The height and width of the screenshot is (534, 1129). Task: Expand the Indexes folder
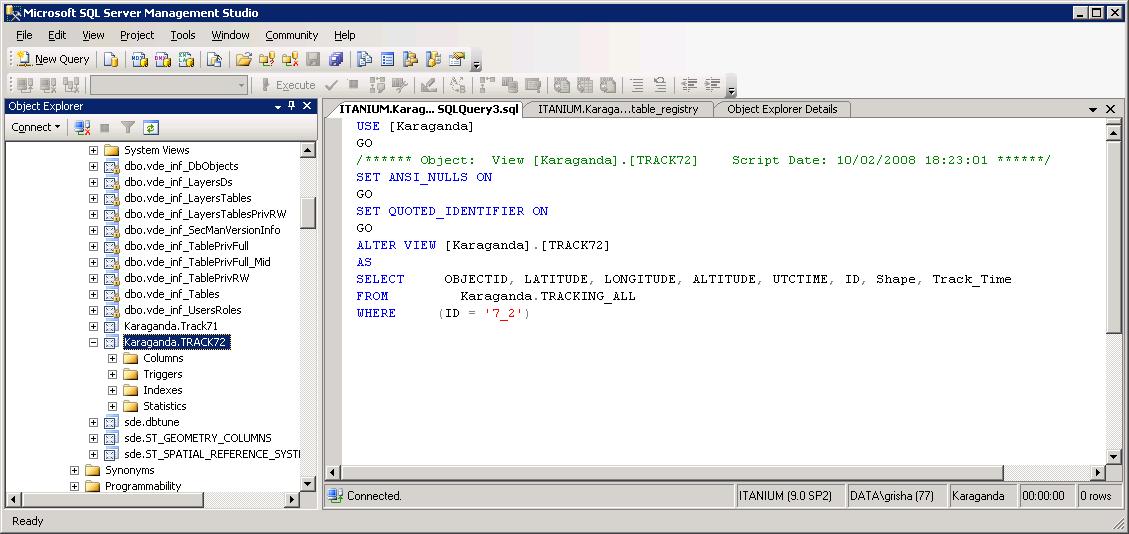tap(112, 390)
